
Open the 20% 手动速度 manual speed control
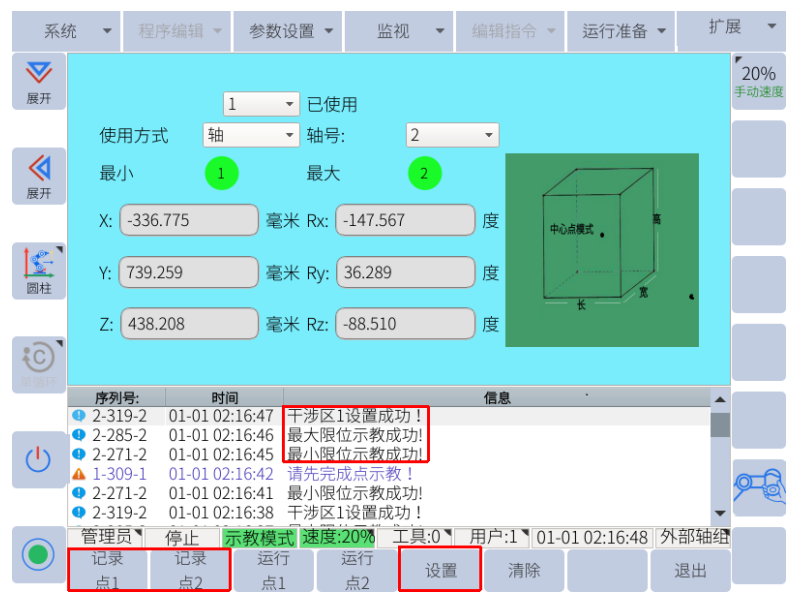(x=758, y=81)
